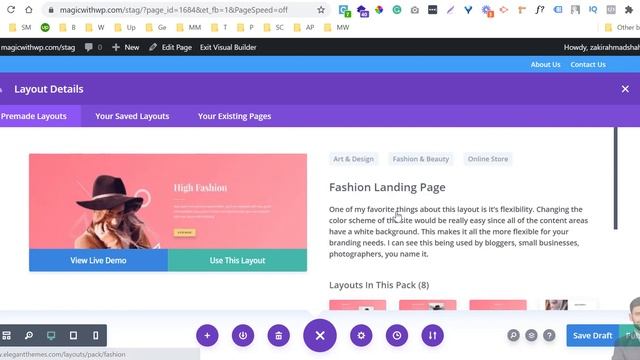The height and width of the screenshot is (360, 640).
Task: Open the browser extensions puzzle icon
Action: [x=629, y=10]
